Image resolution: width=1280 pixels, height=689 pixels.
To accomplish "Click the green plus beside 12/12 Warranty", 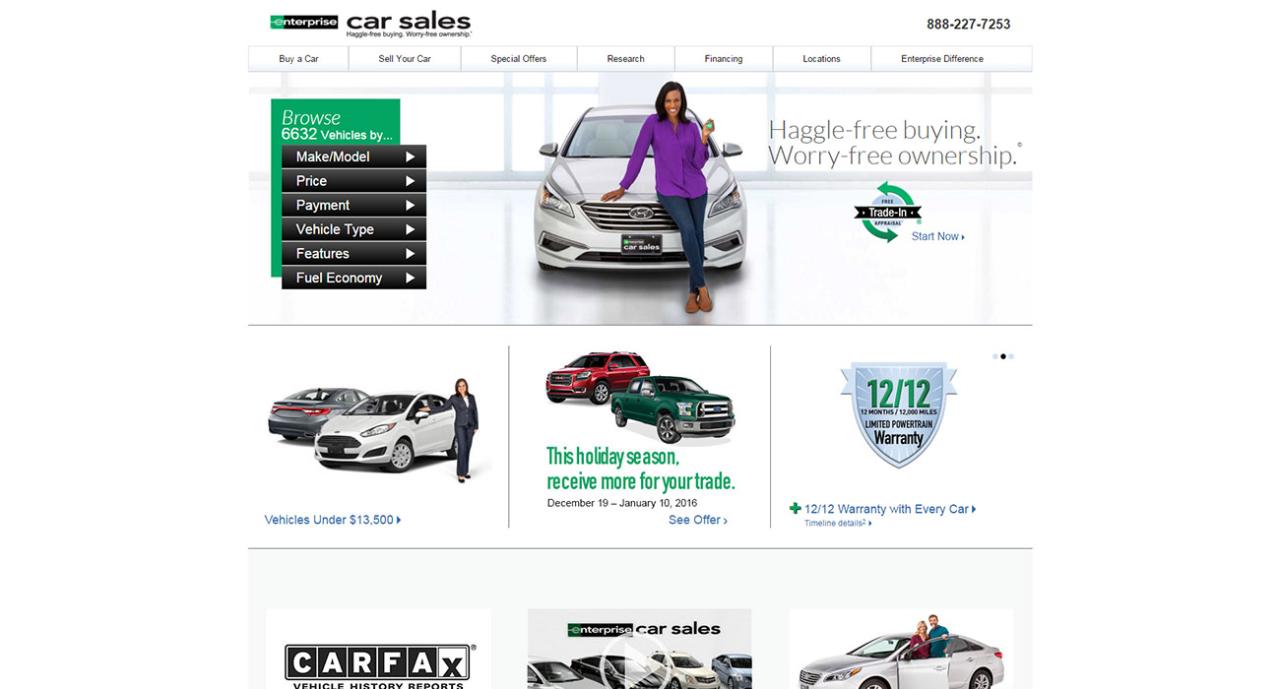I will pos(794,508).
